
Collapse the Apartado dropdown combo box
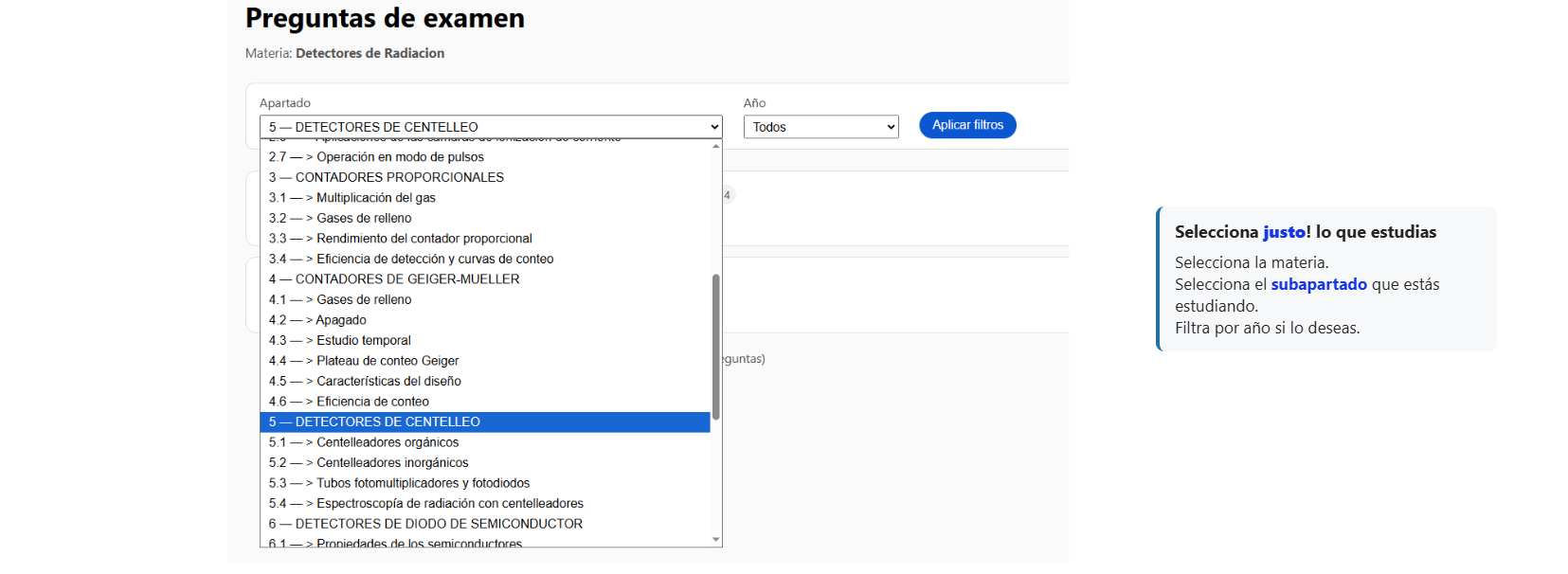click(x=490, y=127)
